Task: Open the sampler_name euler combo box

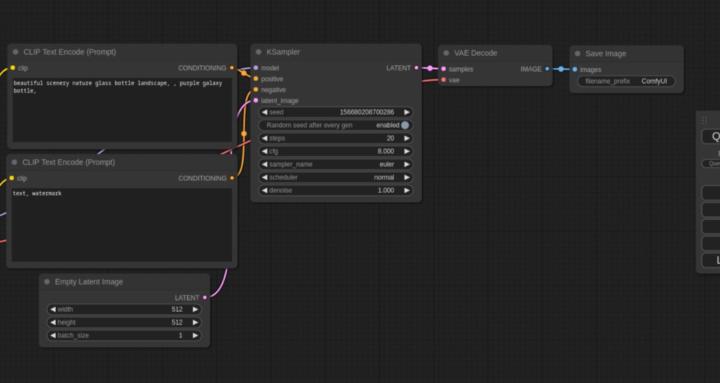Action: click(335, 164)
